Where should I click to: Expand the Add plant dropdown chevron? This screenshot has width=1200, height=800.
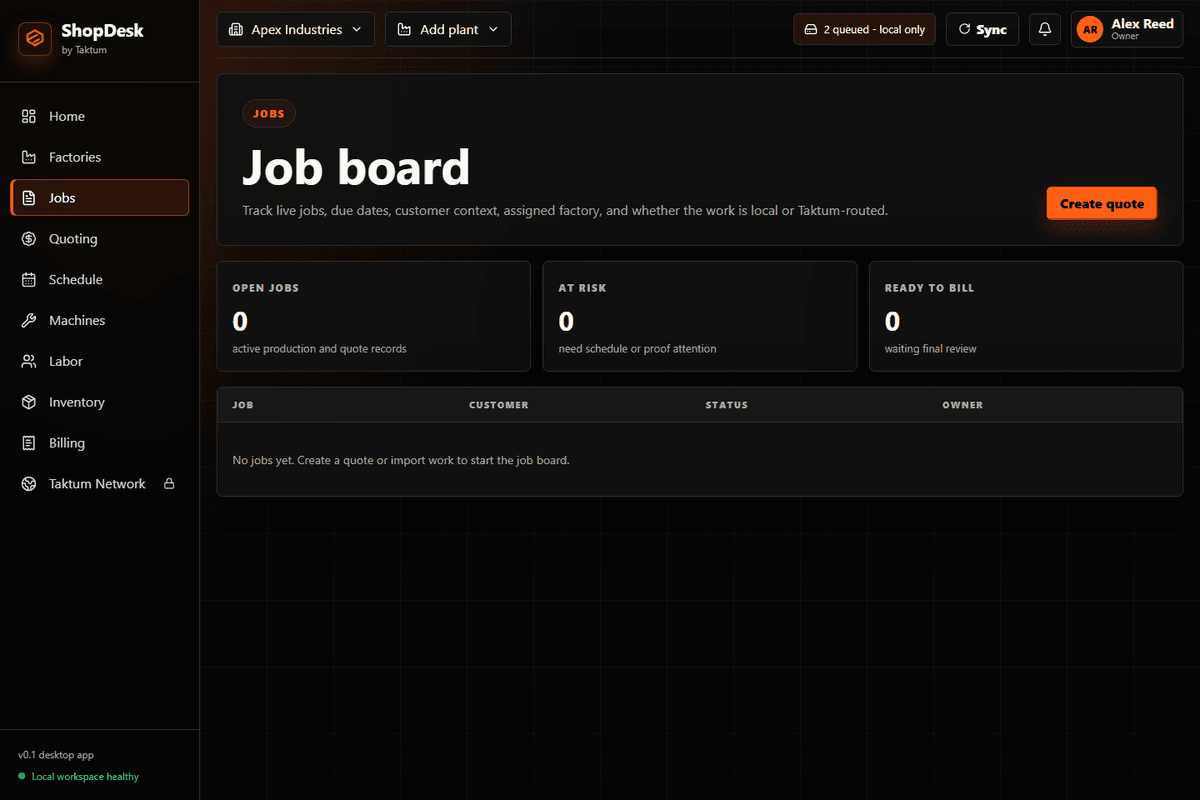(x=493, y=30)
